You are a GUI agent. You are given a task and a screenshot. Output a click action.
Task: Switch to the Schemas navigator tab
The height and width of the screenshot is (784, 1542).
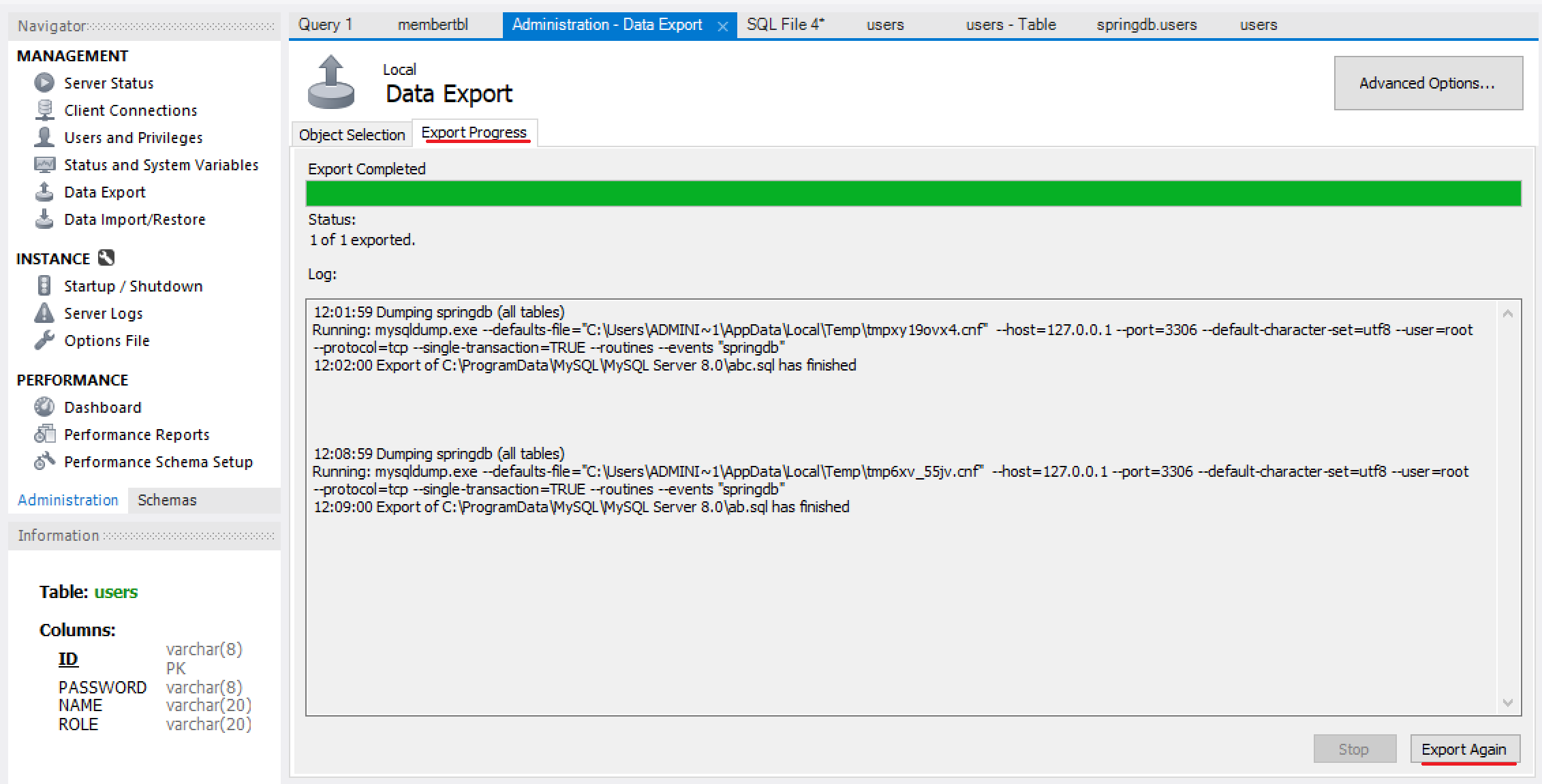[x=167, y=500]
